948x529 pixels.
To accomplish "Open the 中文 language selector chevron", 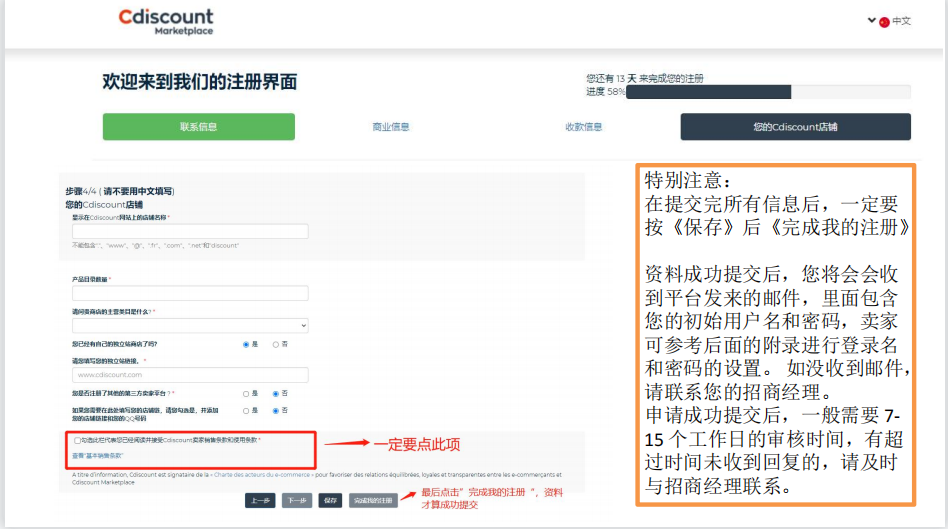I will [x=872, y=21].
